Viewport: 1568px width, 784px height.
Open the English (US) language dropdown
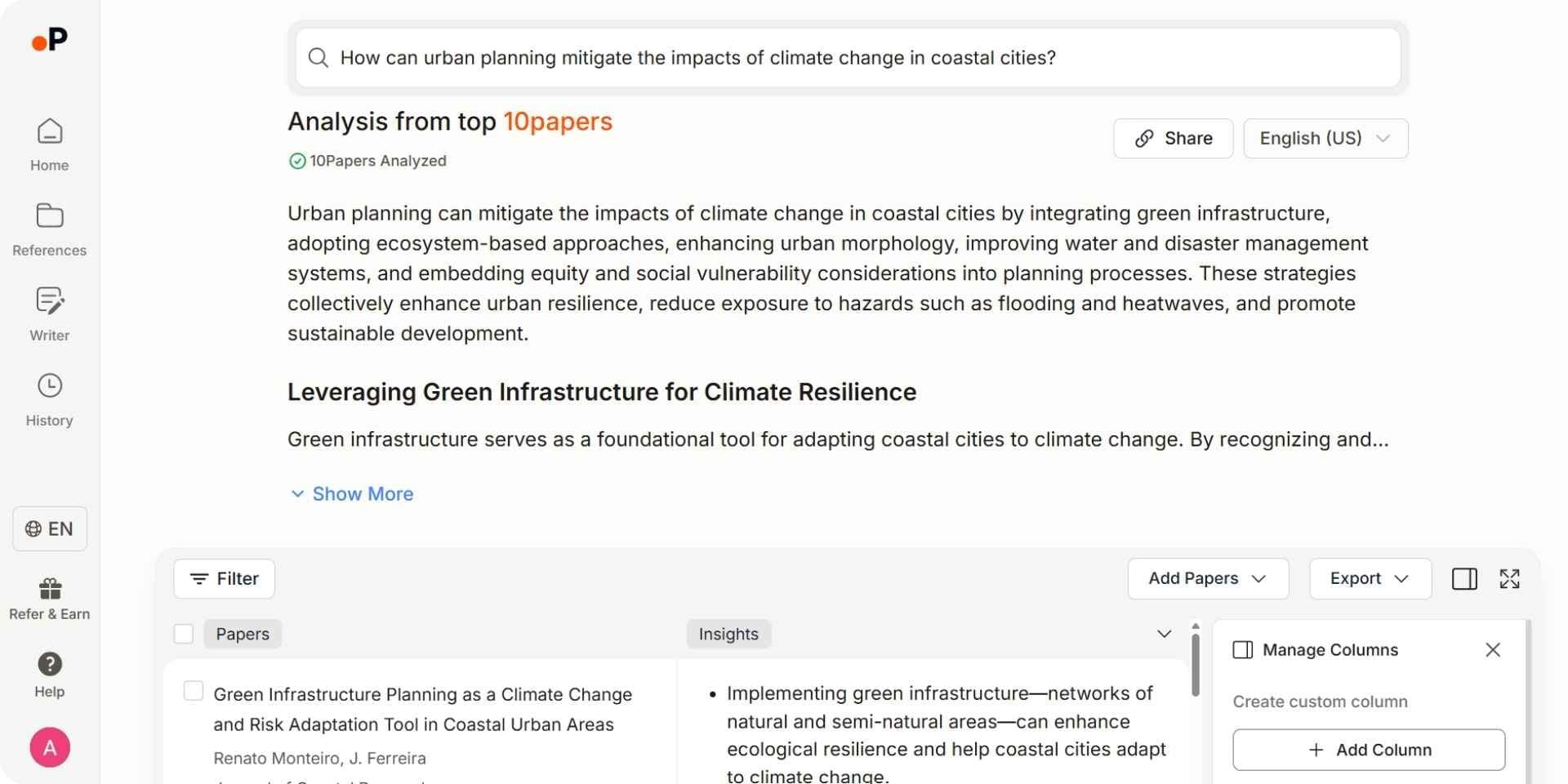[1325, 139]
